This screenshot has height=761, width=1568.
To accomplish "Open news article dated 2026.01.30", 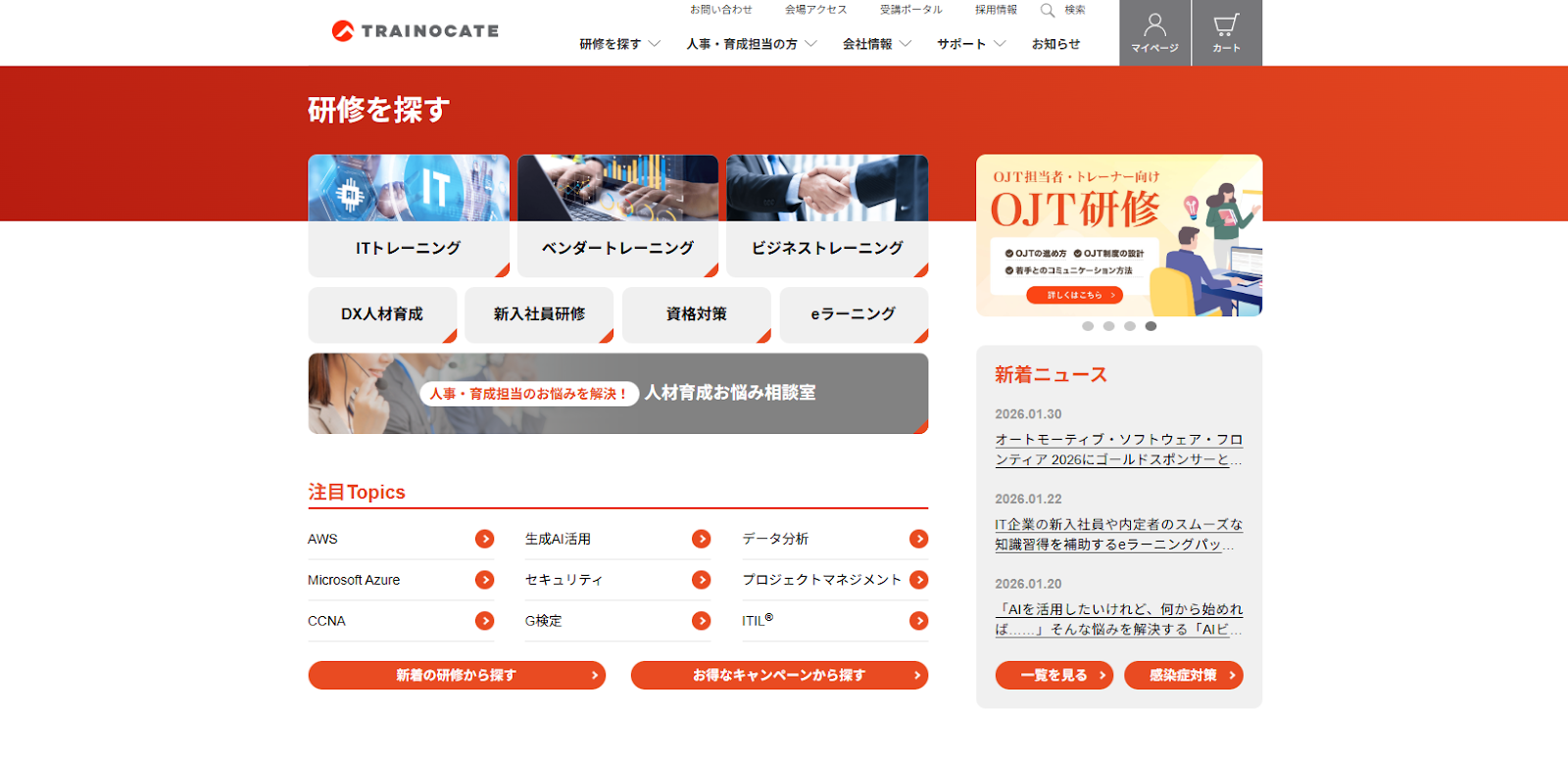I will (x=1119, y=450).
